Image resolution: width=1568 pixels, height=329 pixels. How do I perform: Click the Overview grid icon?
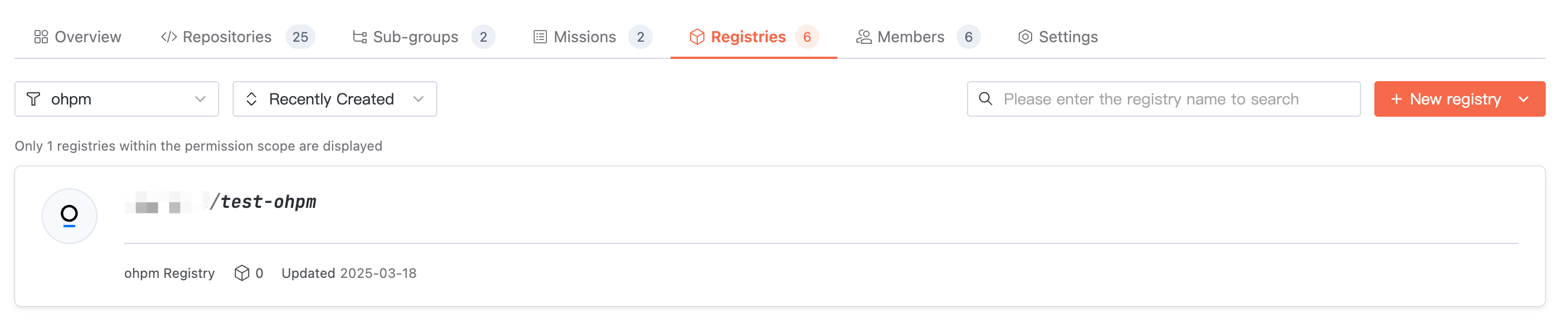[41, 37]
